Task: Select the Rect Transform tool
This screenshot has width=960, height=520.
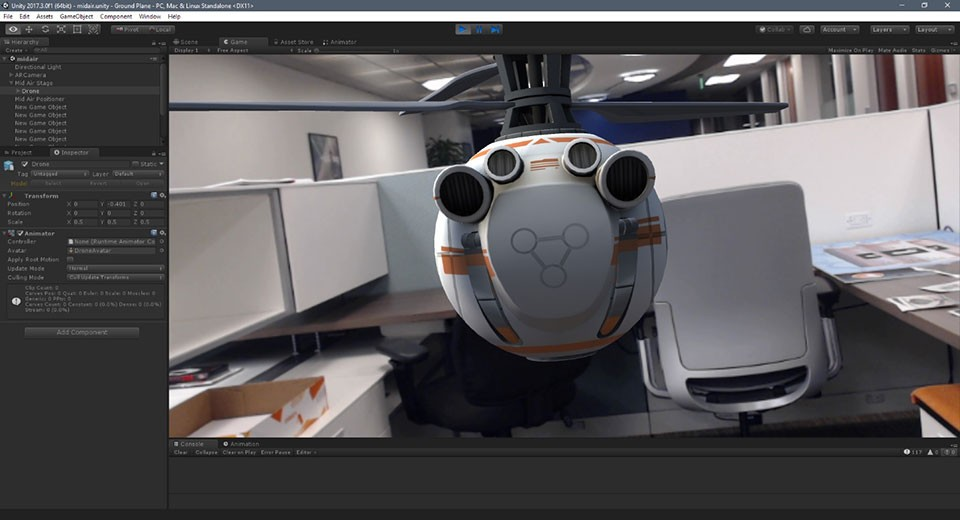Action: click(x=77, y=29)
